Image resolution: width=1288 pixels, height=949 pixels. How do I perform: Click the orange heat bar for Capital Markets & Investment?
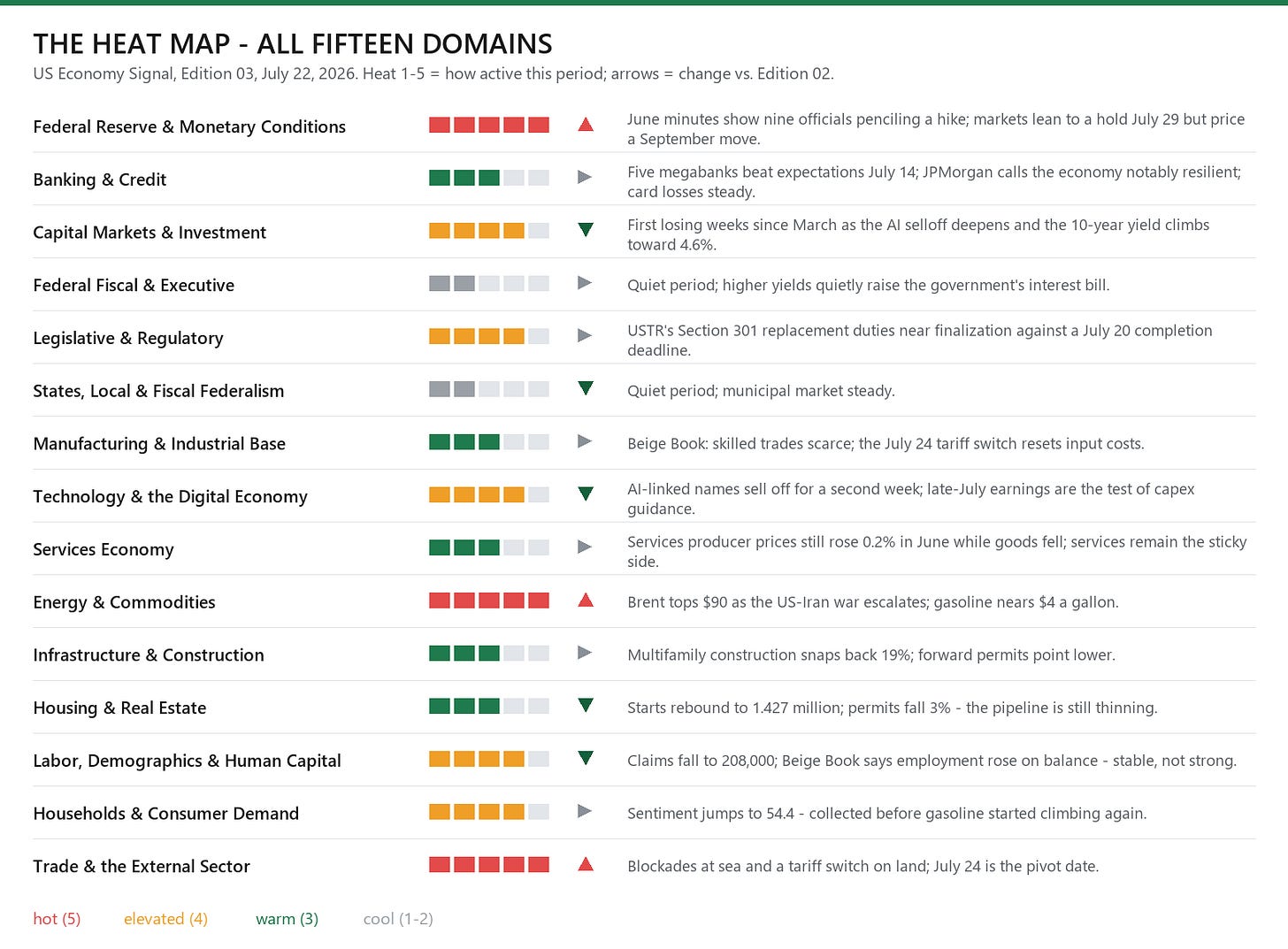489,231
